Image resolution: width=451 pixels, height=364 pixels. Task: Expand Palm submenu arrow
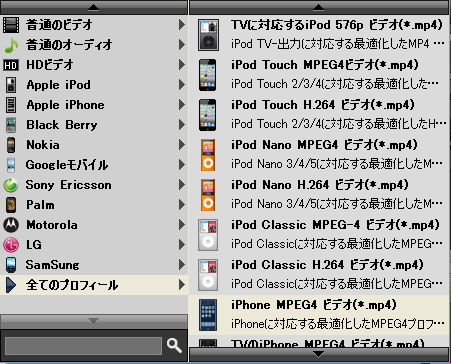(182, 205)
